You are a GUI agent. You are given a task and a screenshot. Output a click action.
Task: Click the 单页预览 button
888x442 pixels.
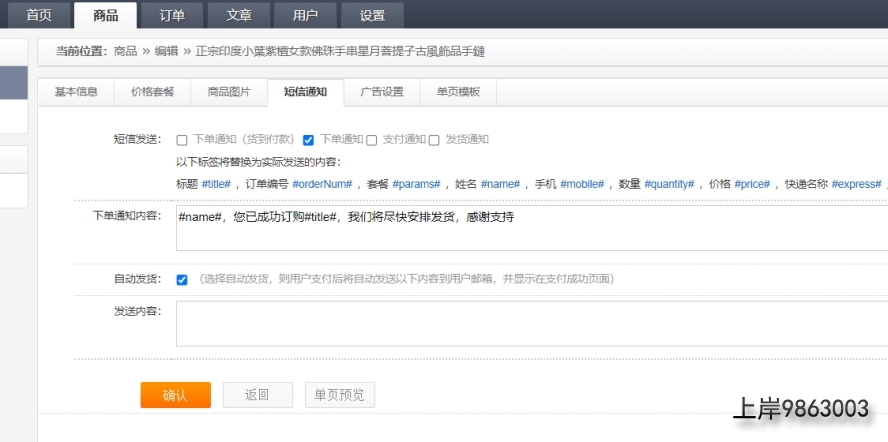point(340,395)
